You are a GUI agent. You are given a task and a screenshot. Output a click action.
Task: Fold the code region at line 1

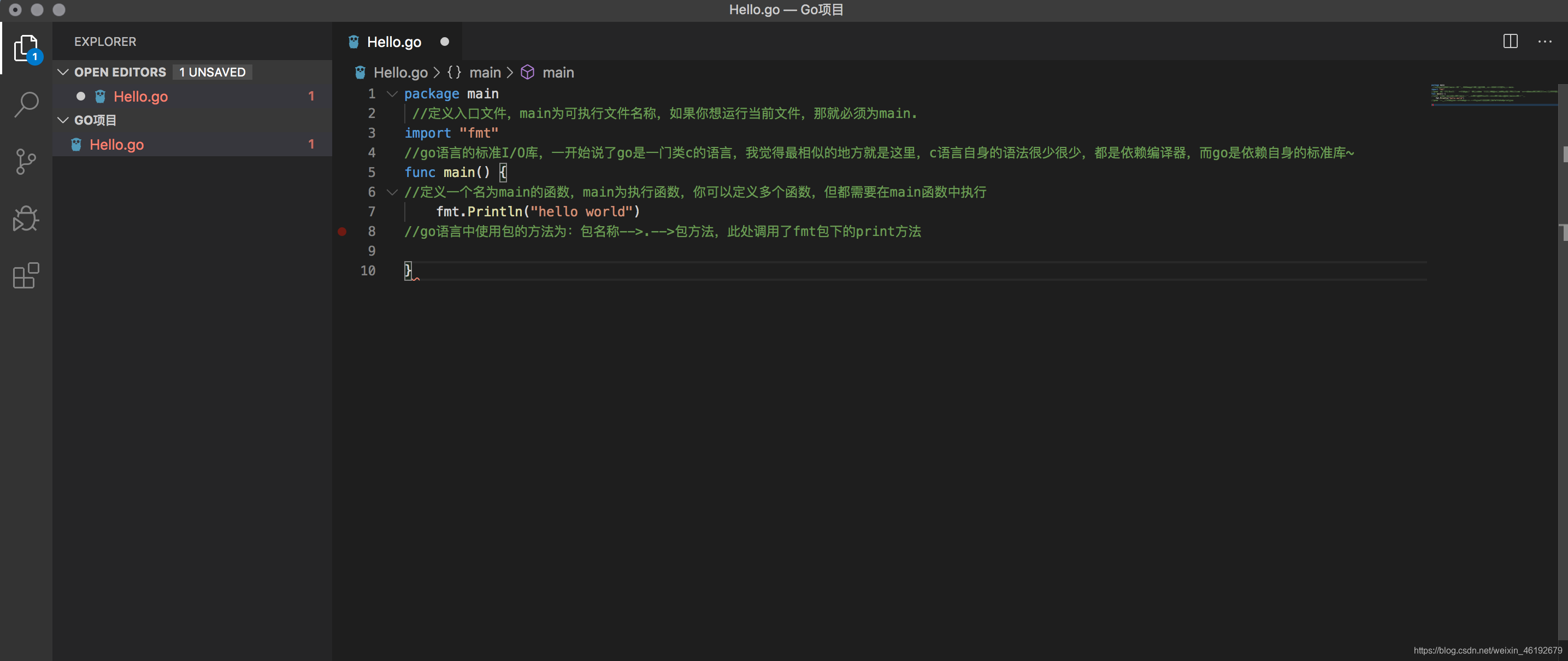[393, 94]
